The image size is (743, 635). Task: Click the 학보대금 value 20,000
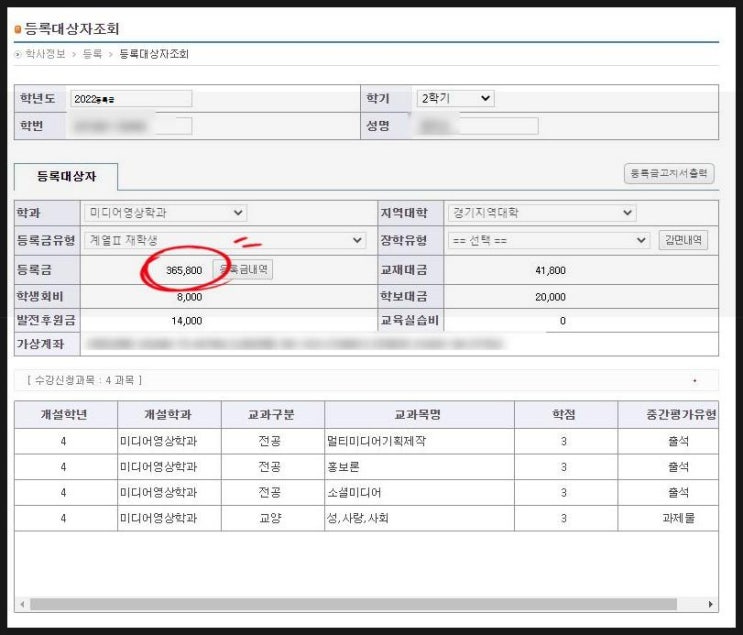550,297
